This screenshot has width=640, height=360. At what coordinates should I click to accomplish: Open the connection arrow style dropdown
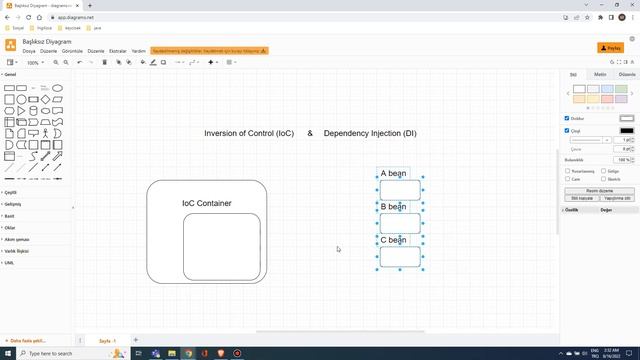coord(180,62)
